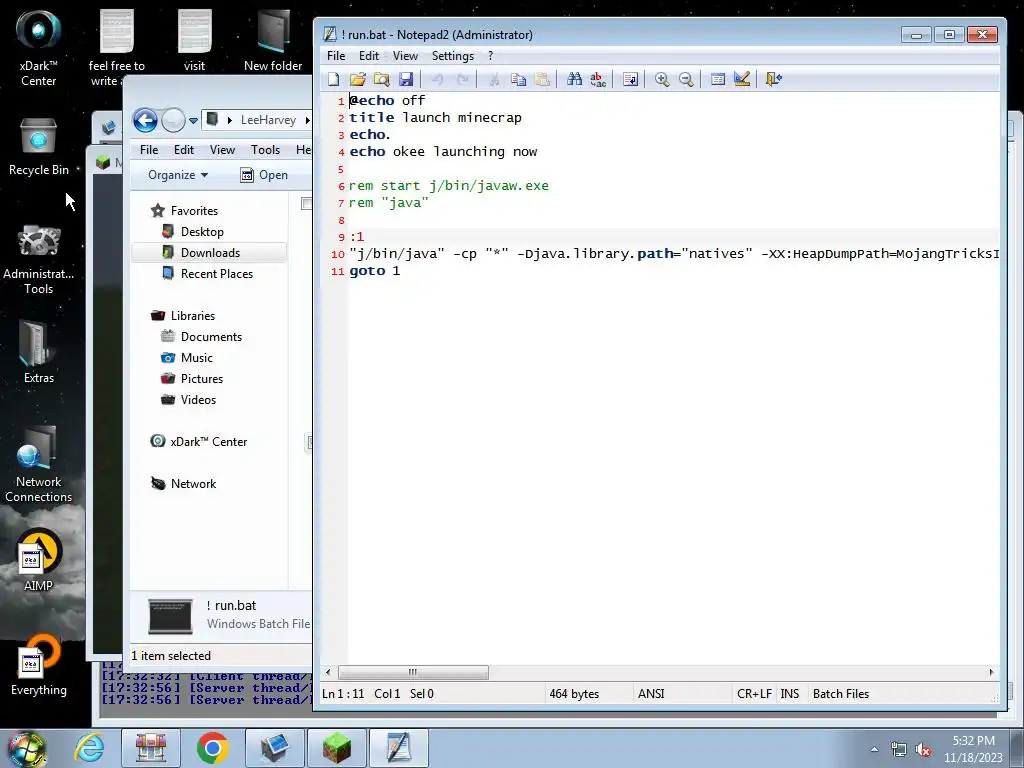
Task: Select the Extras desktop icon
Action: click(39, 353)
